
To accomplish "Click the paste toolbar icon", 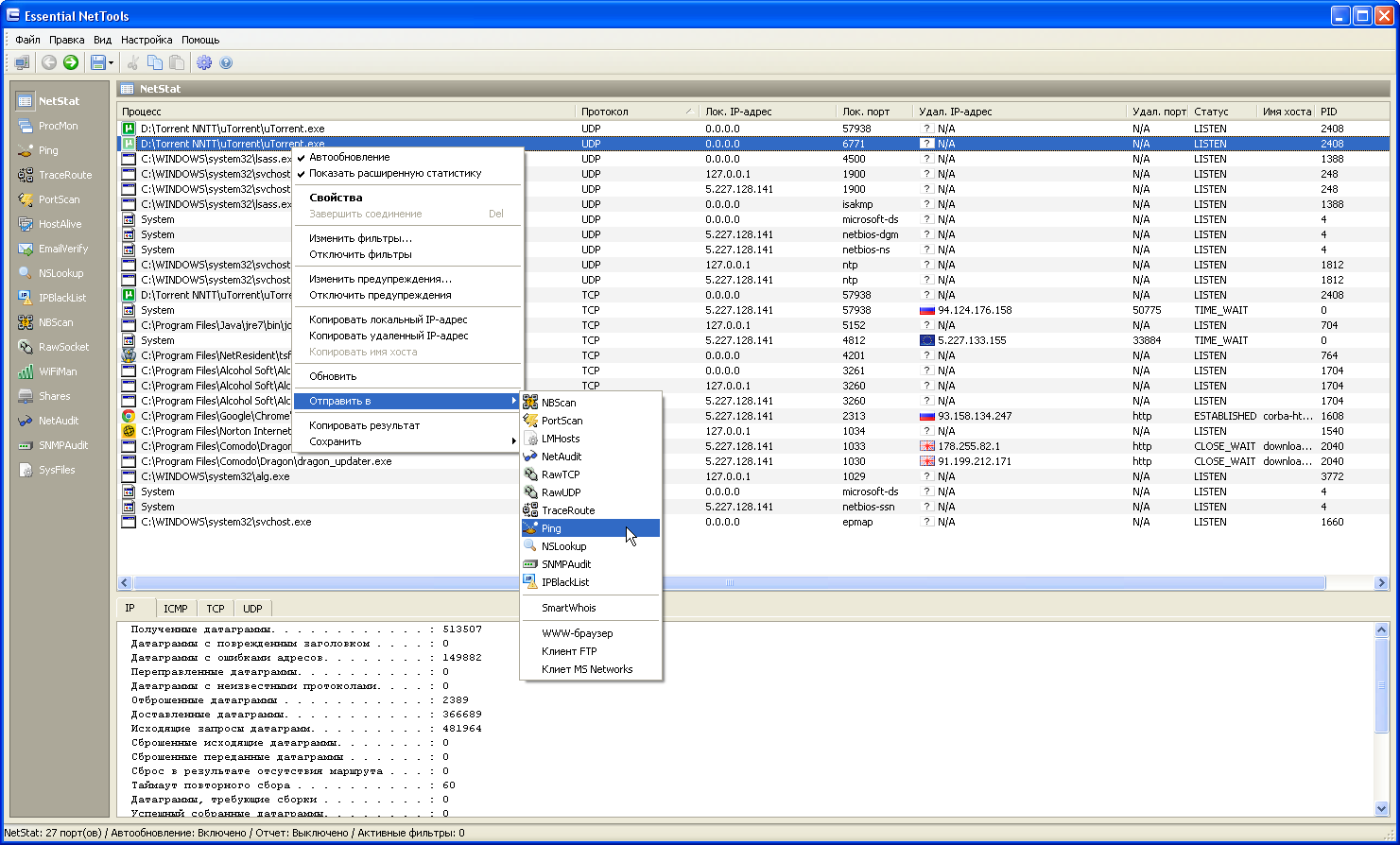I will pyautogui.click(x=177, y=62).
